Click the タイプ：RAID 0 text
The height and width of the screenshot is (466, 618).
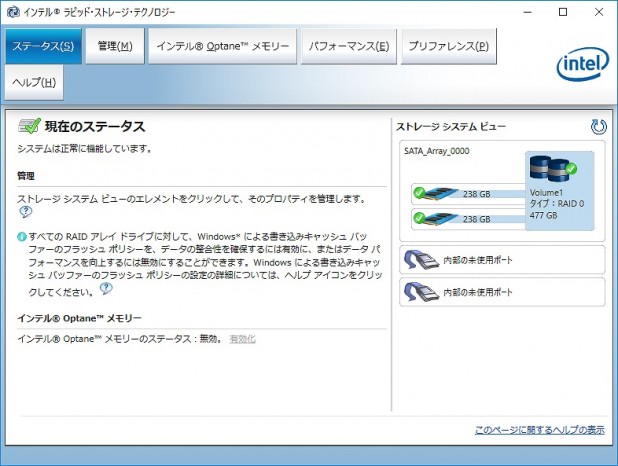[557, 204]
